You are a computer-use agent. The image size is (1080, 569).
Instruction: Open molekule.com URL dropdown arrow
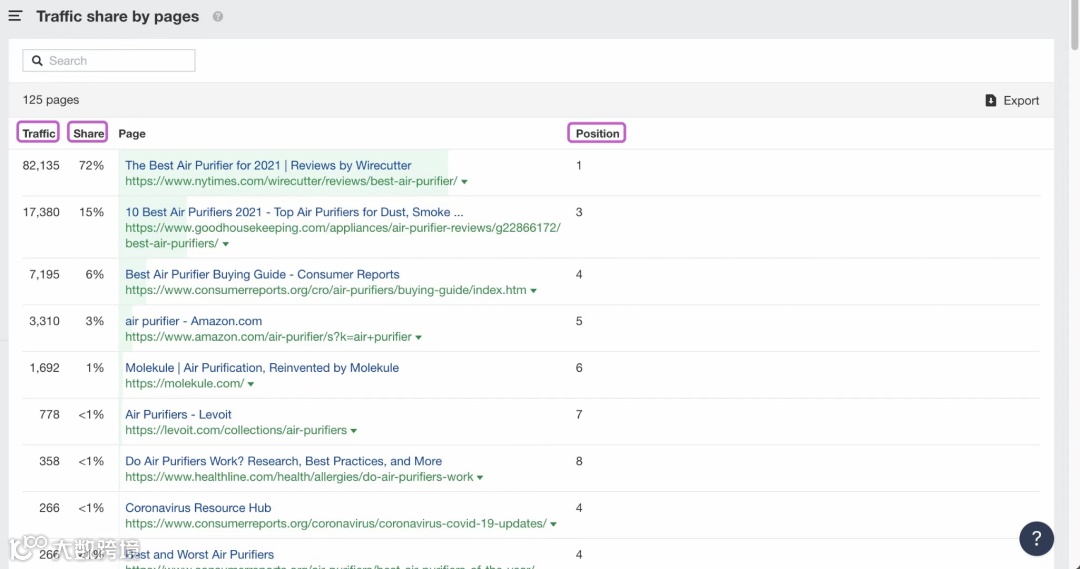[251, 384]
